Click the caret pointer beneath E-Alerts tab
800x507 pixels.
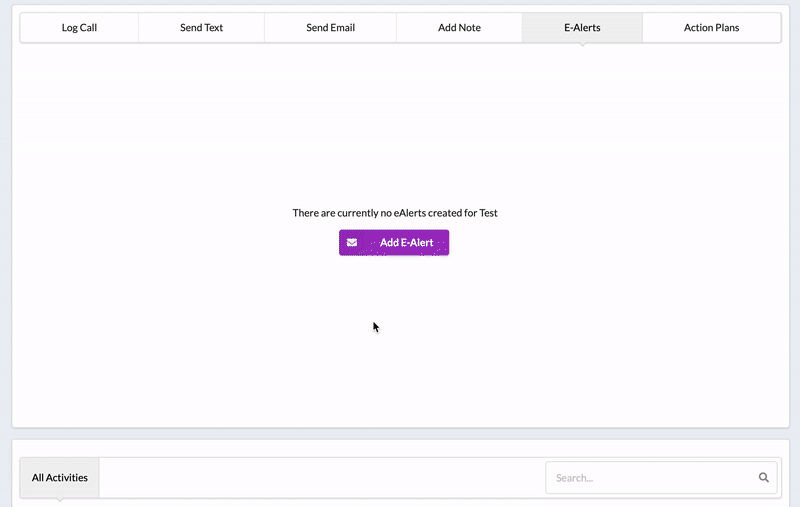pyautogui.click(x=582, y=45)
